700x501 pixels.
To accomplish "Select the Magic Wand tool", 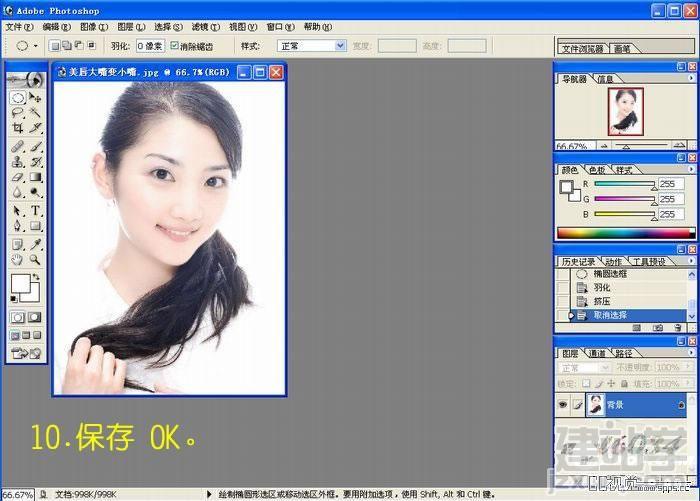I will (35, 113).
